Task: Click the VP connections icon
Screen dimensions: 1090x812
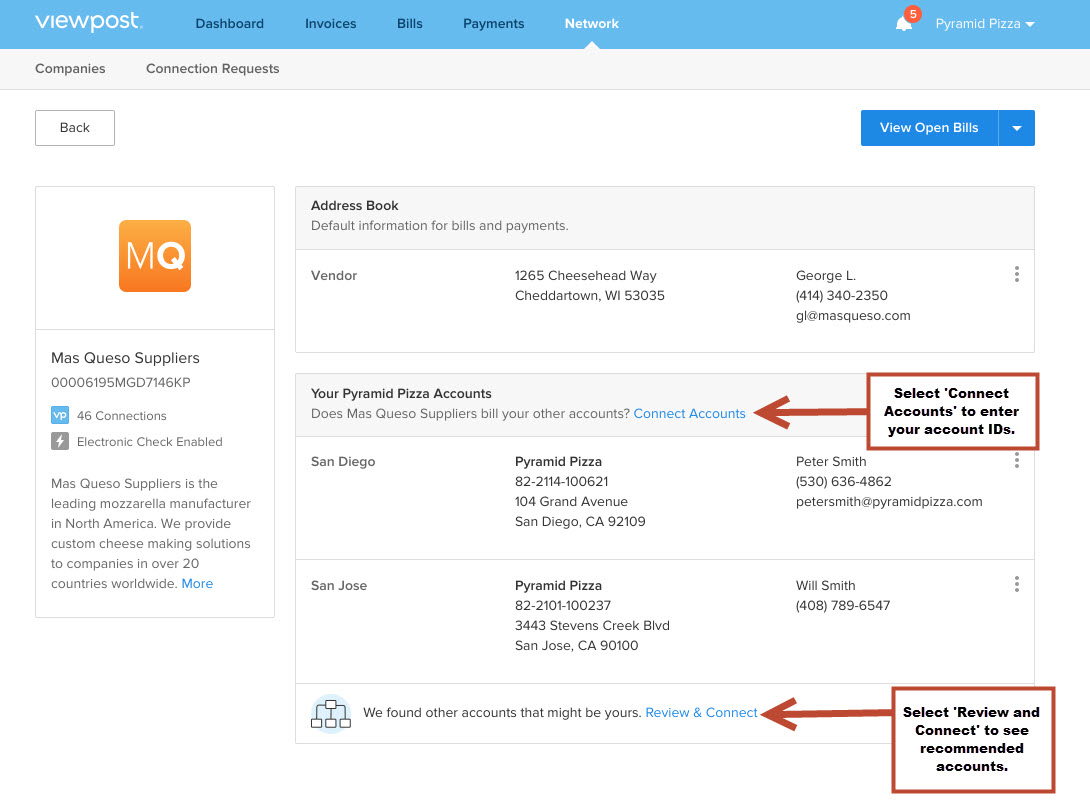Action: coord(60,415)
